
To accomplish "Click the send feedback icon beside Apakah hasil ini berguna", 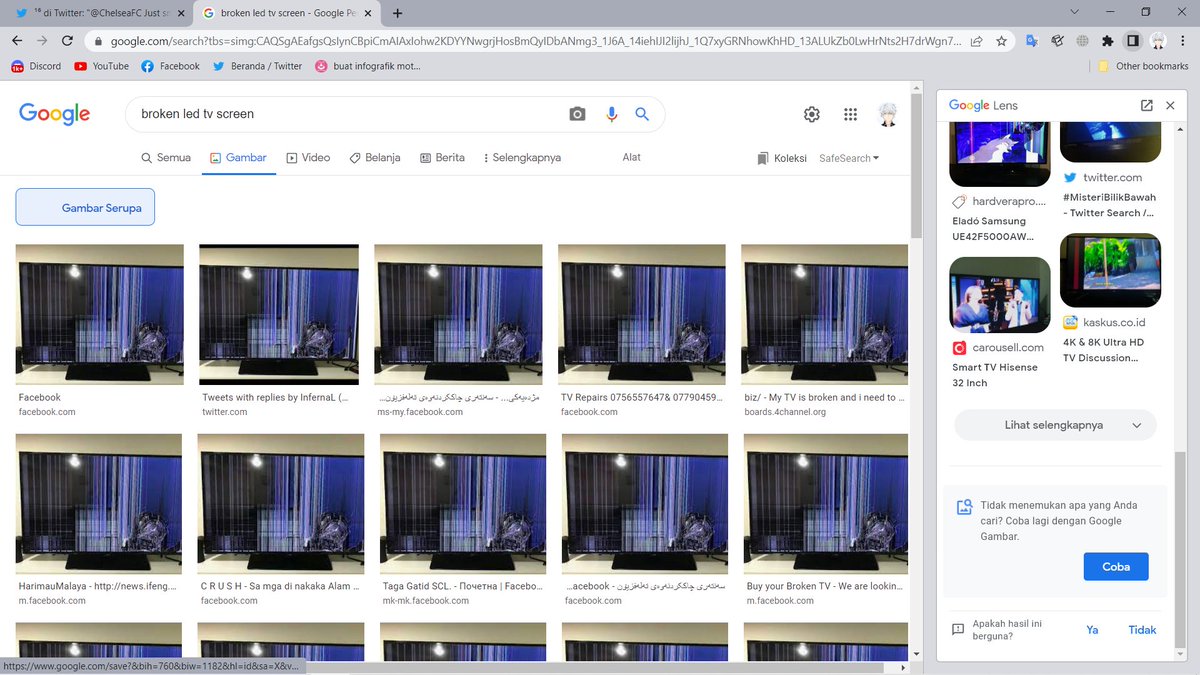I will [958, 630].
